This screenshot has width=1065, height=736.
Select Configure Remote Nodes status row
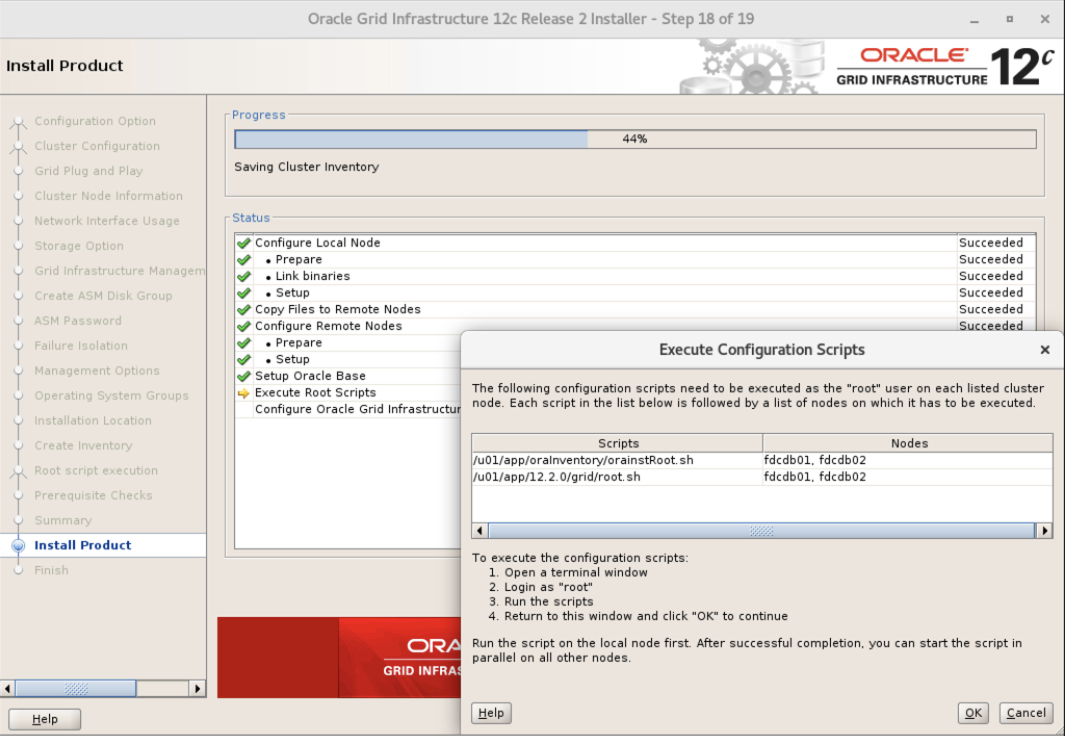[x=635, y=326]
